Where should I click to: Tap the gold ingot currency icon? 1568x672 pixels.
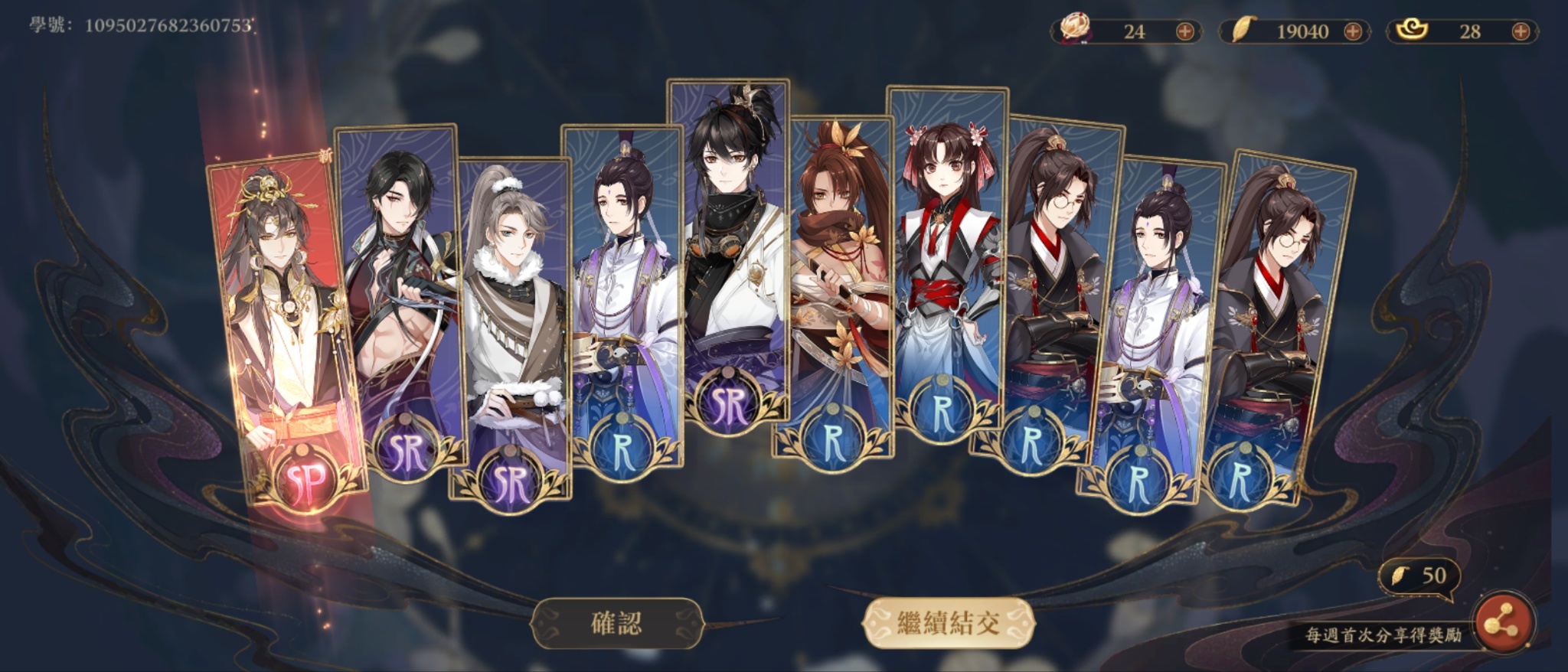[1410, 31]
